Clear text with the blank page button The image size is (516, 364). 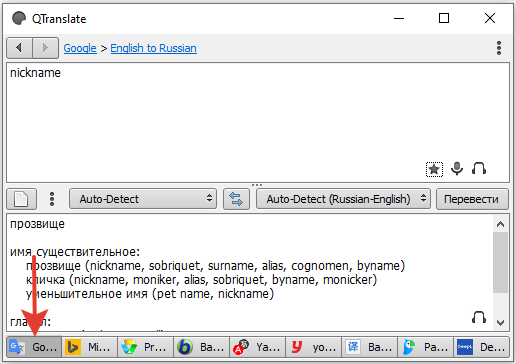point(21,199)
